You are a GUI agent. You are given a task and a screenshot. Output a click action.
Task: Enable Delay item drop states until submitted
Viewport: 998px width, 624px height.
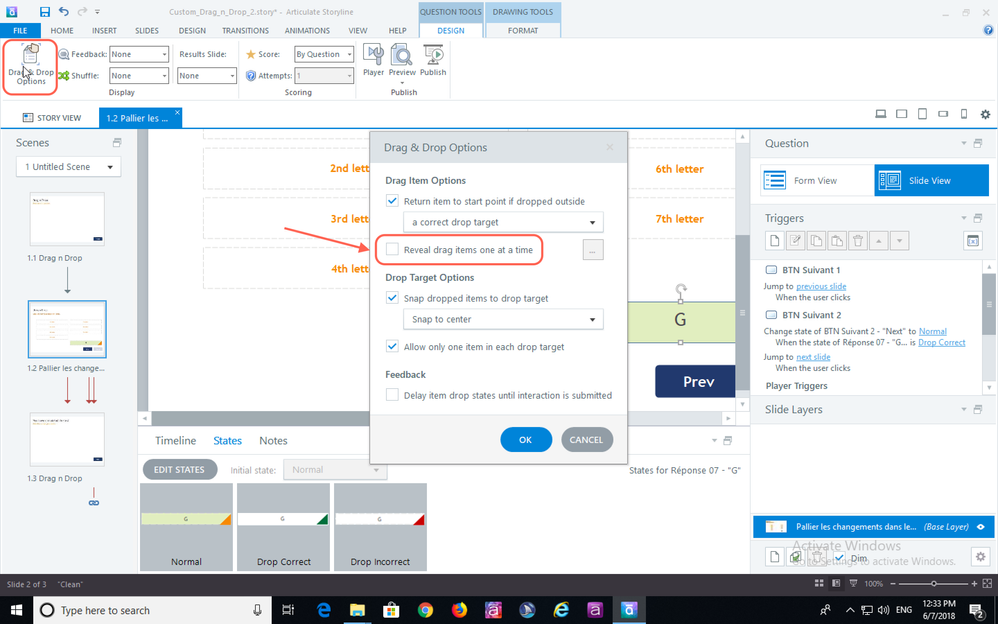392,395
